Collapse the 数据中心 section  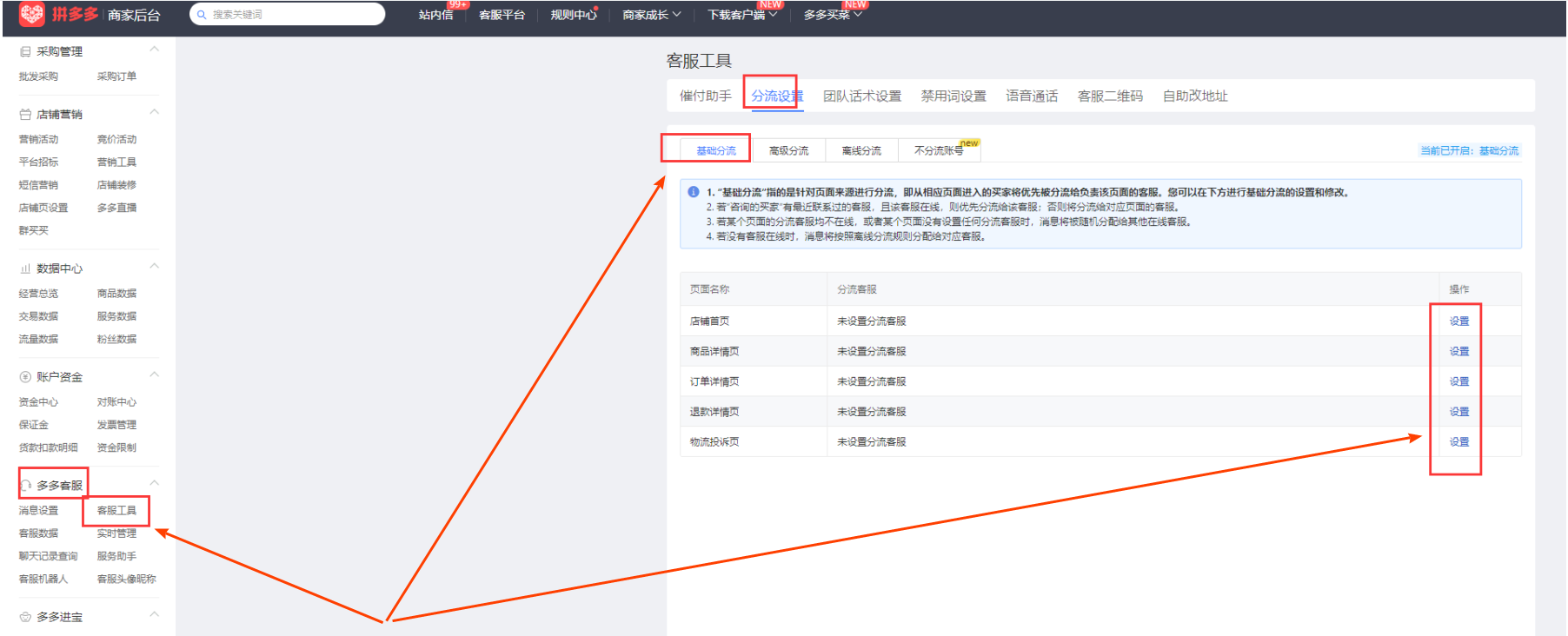(154, 266)
